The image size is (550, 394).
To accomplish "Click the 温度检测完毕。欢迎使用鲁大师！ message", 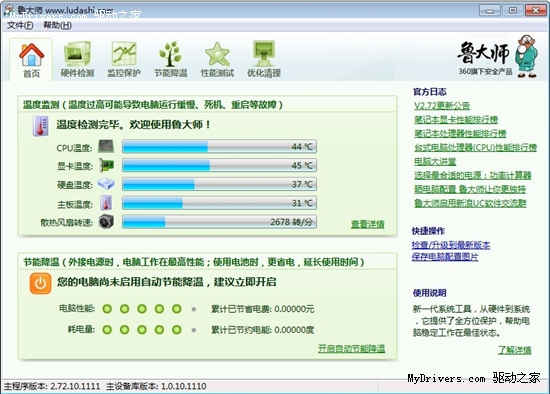I will (134, 124).
